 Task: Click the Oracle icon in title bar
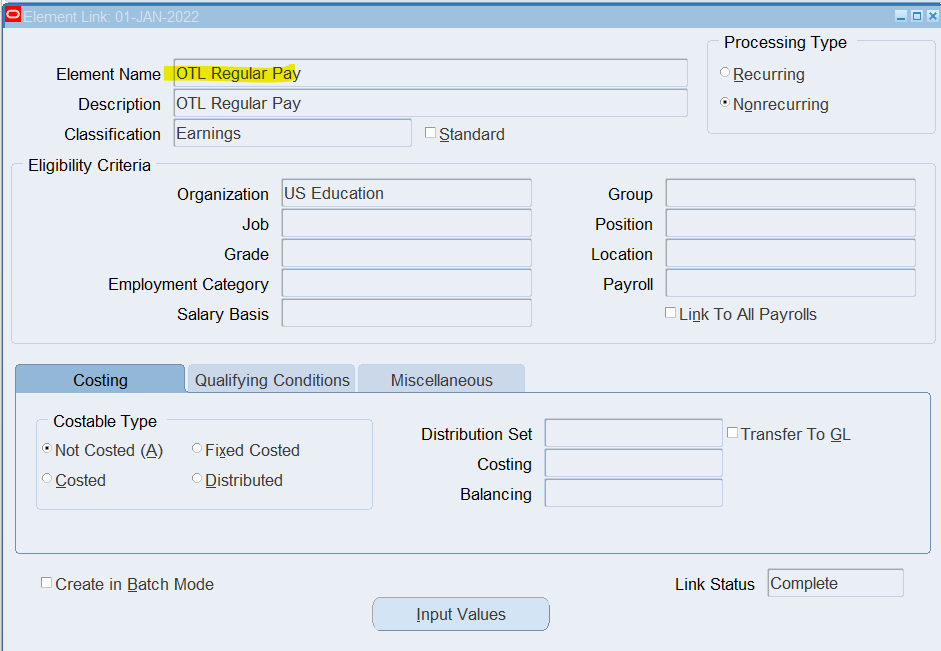13,15
